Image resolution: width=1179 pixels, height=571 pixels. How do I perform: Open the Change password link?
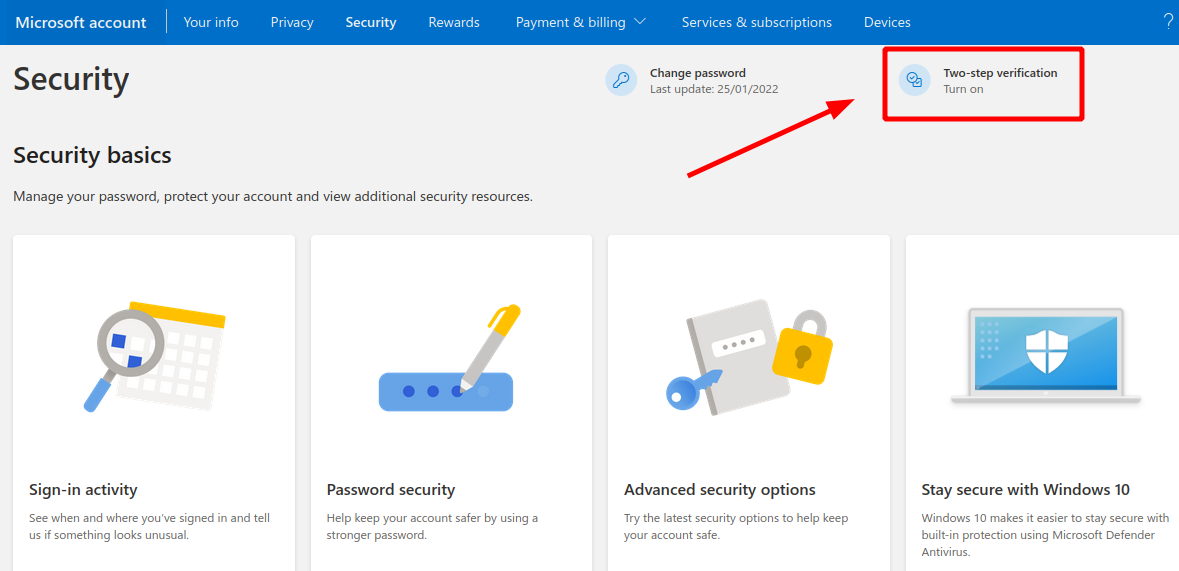coord(698,73)
